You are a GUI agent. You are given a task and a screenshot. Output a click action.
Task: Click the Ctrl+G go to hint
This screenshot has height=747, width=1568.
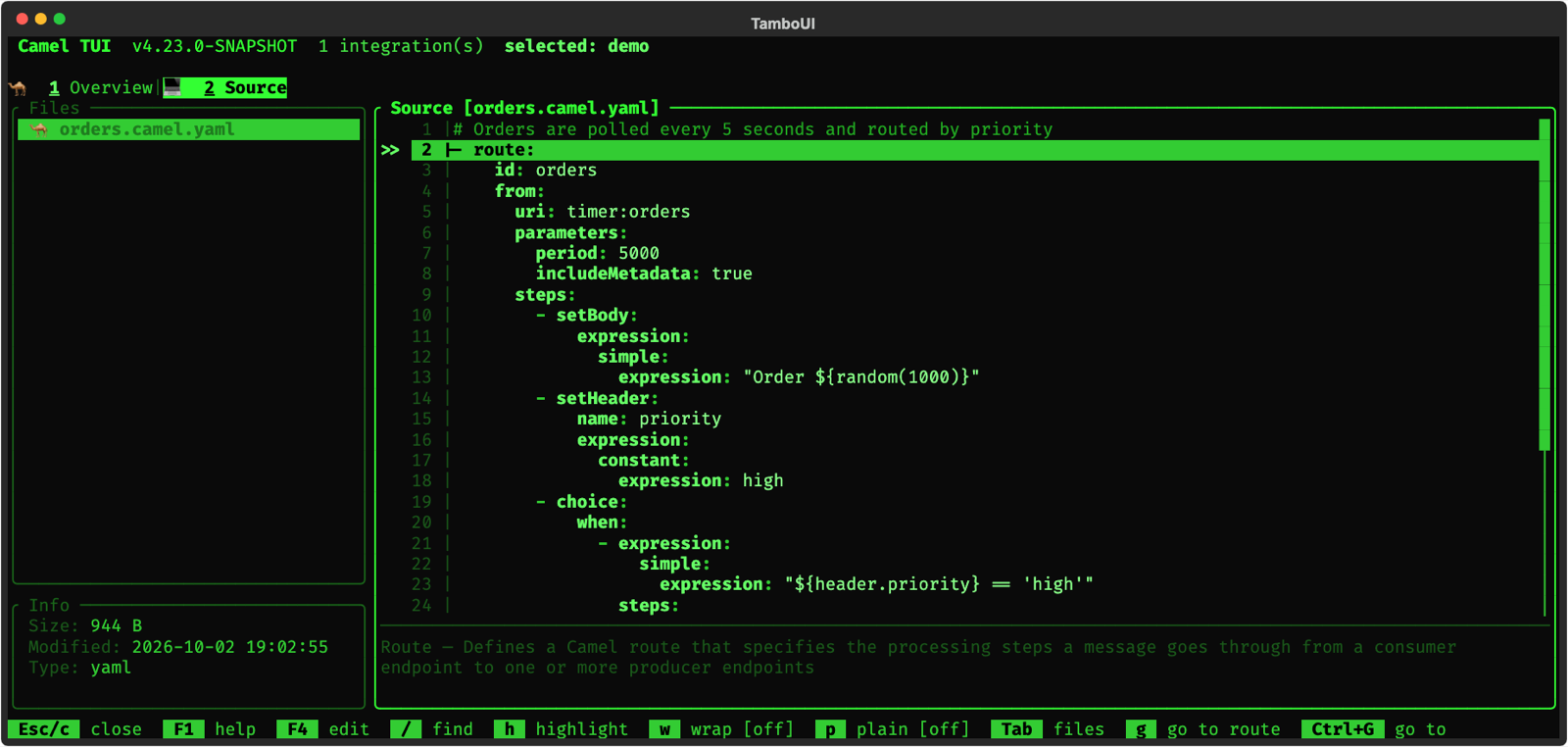[1374, 729]
